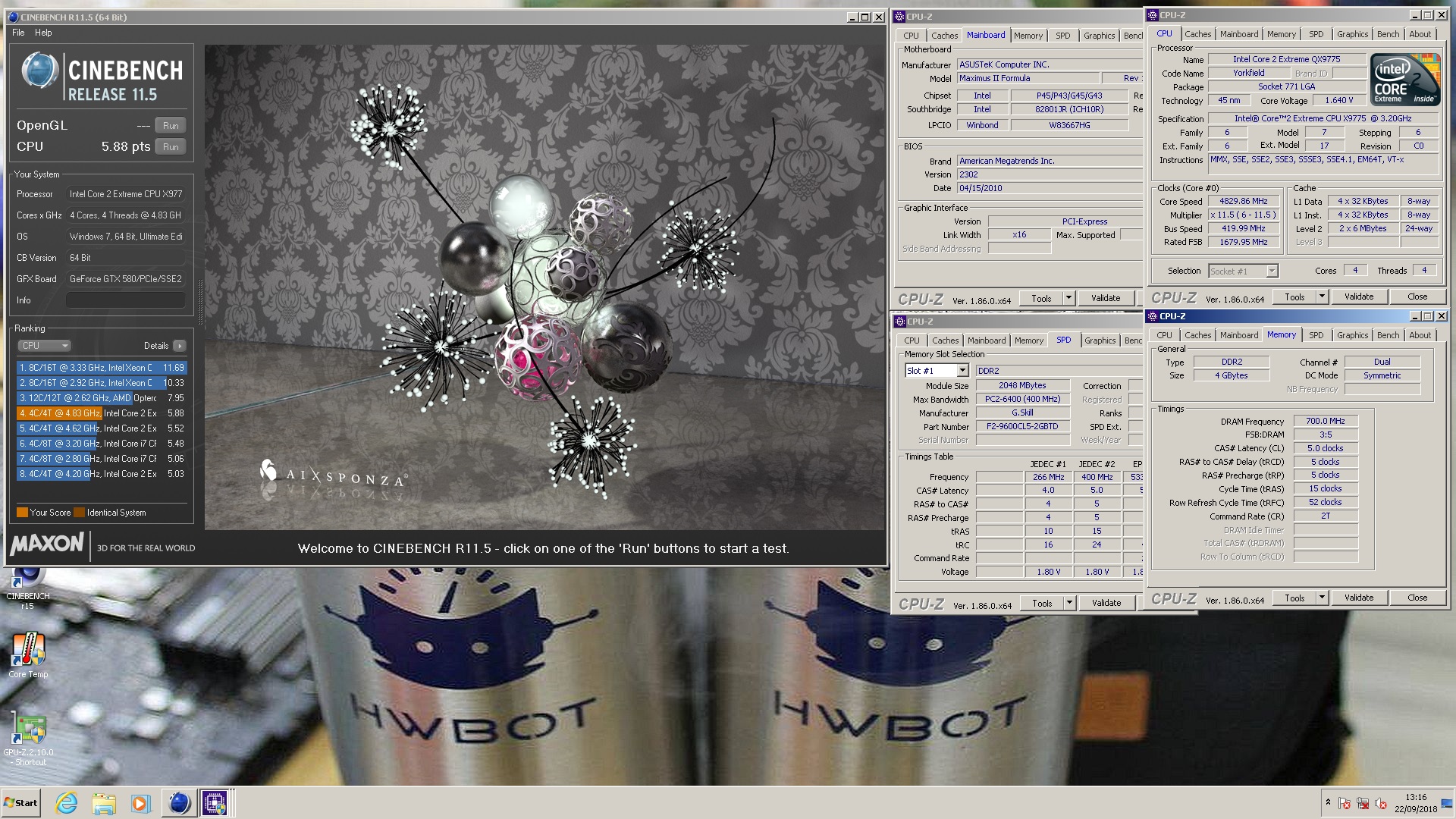Screen dimensions: 1456x819
Task: Select ranking row 3 12C/12T AMD Opteron
Action: click(x=101, y=398)
